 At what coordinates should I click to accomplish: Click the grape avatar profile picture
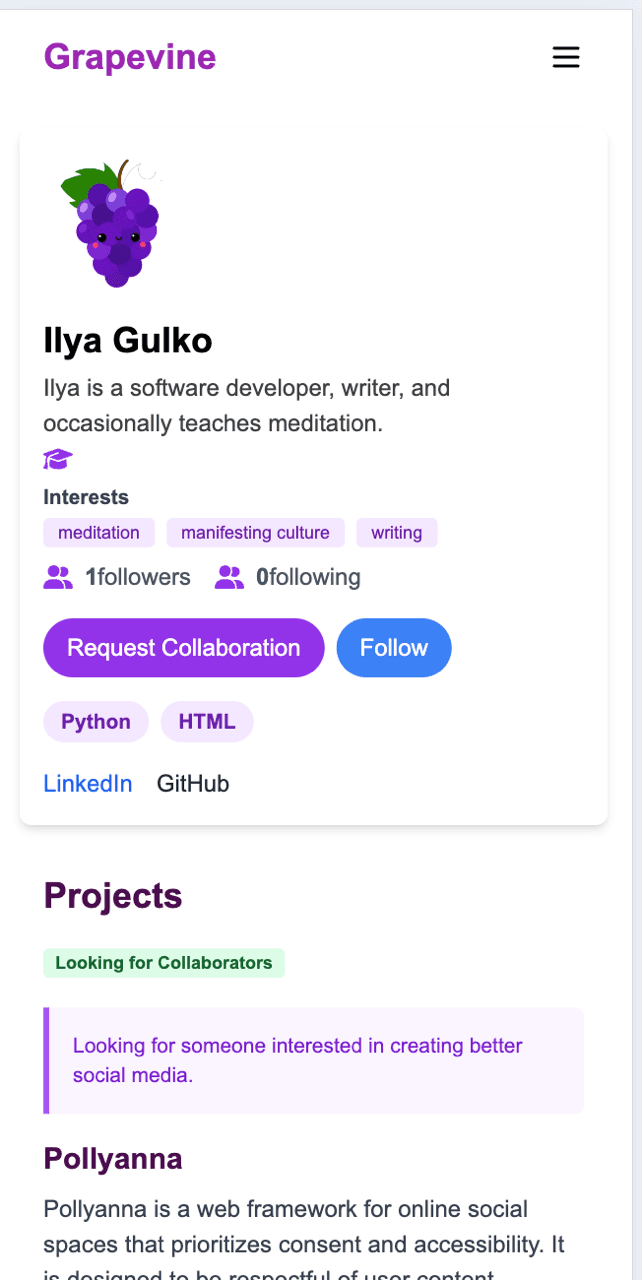click(x=112, y=222)
